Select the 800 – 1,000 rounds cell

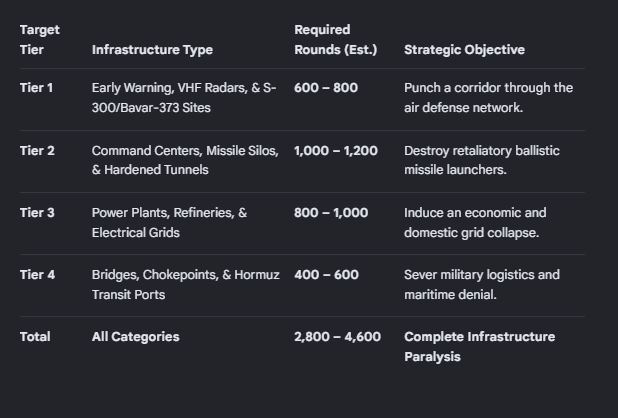click(331, 213)
